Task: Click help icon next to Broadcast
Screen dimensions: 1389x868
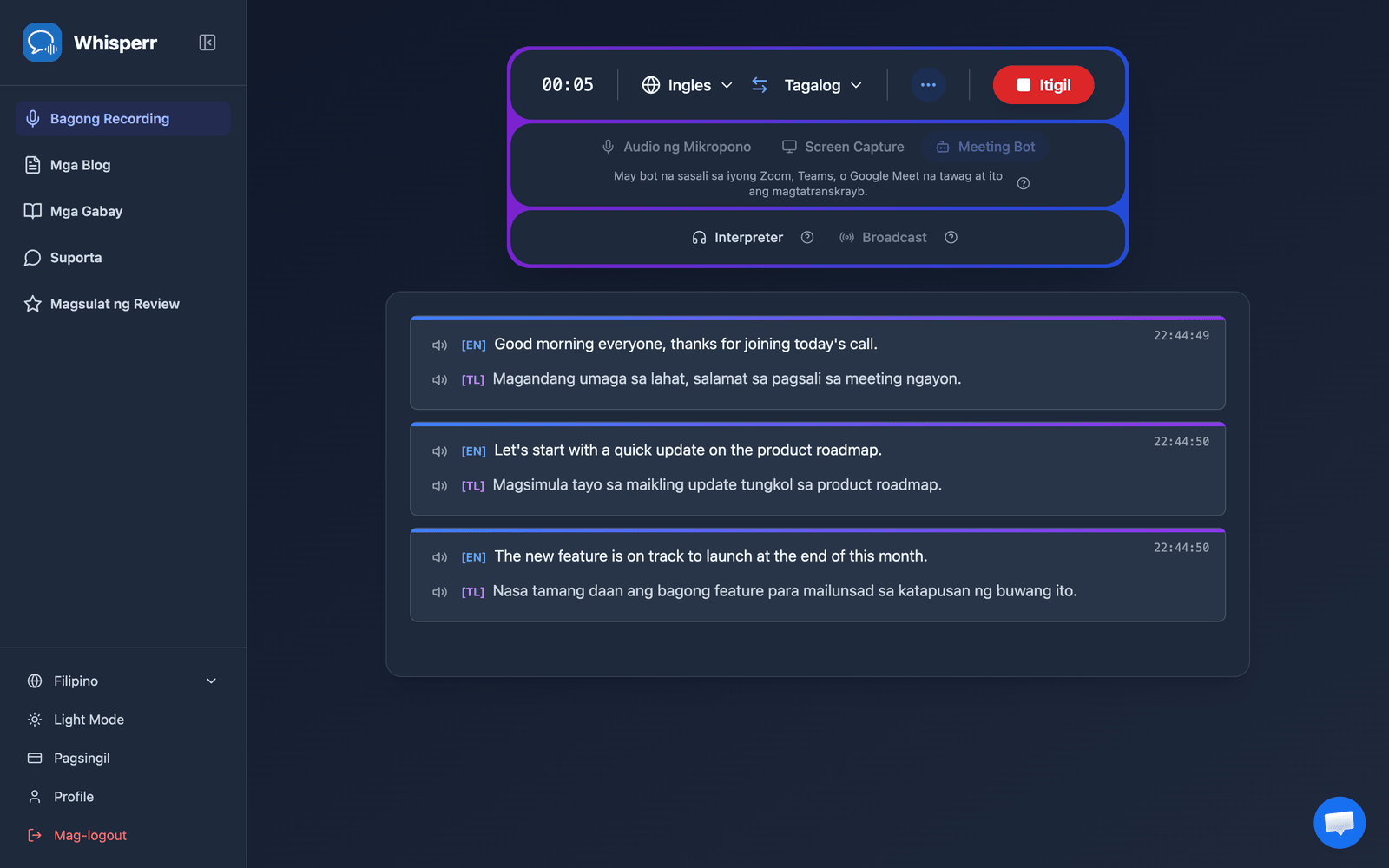Action: point(951,238)
